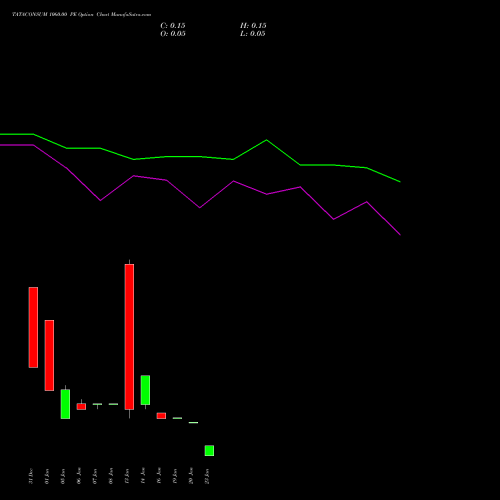Click the tall red candle for 31 Dec
The width and height of the screenshot is (500, 500).
click(33, 327)
